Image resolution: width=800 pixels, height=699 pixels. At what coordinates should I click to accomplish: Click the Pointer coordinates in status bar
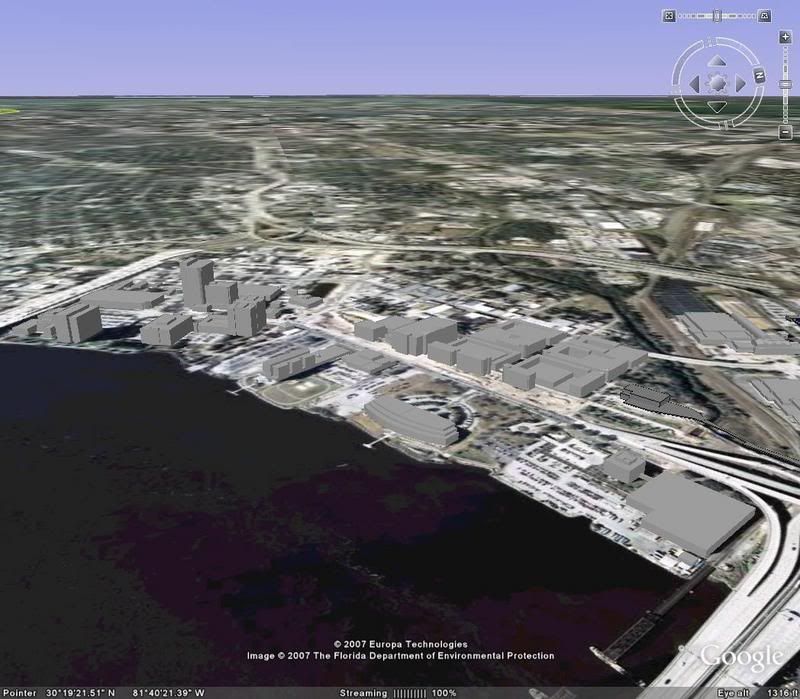(x=105, y=692)
